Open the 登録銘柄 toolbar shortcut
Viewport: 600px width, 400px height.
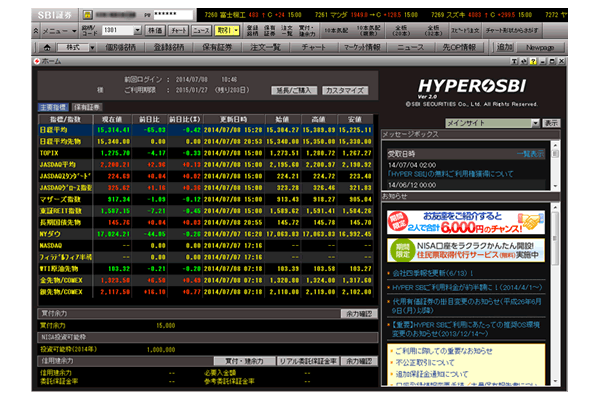point(252,30)
